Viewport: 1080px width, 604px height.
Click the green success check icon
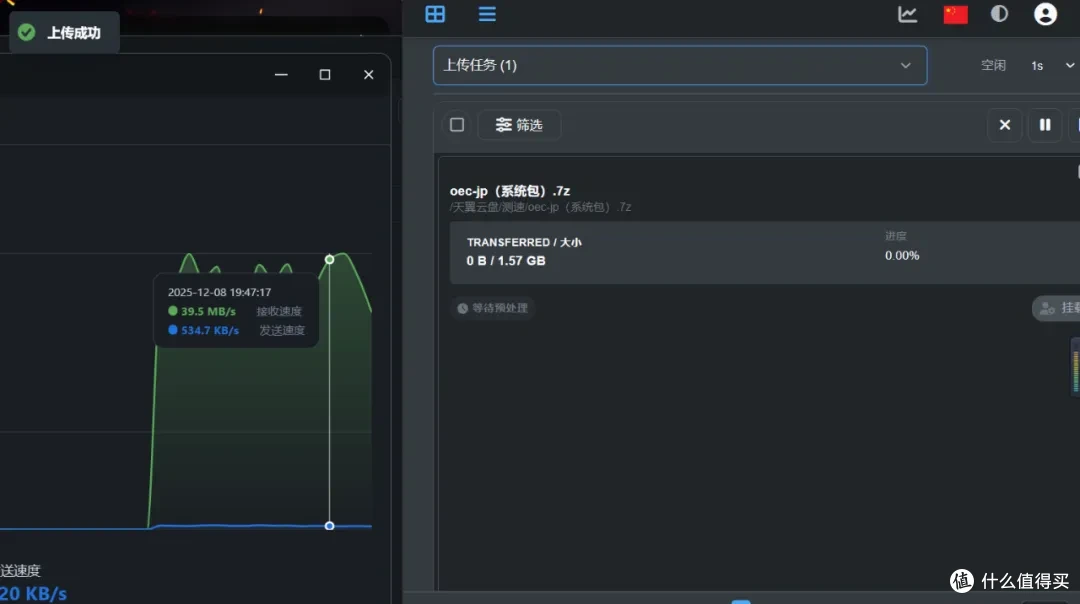pos(26,32)
